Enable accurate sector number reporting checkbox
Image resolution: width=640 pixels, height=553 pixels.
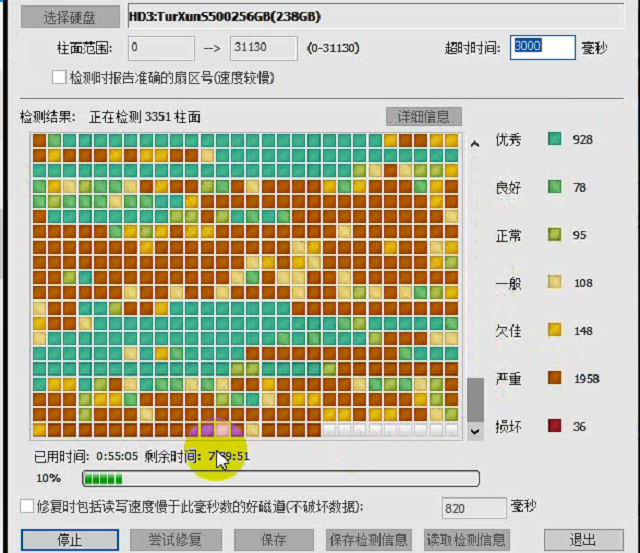click(60, 77)
